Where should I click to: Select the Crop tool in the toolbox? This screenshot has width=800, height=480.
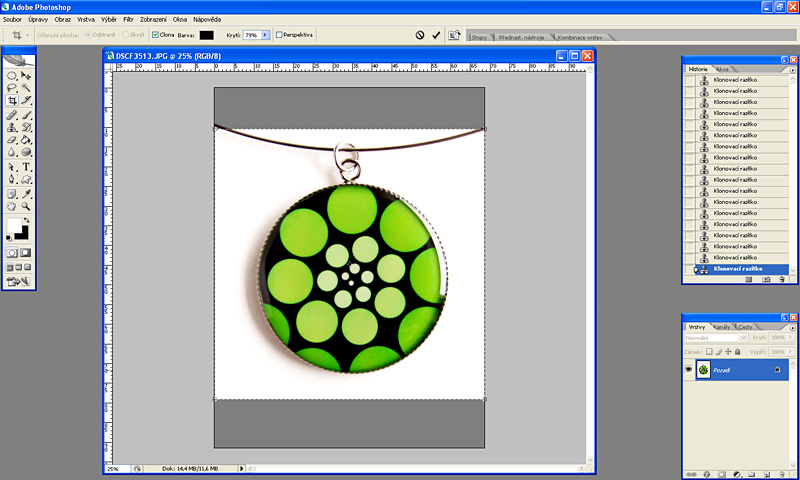click(x=12, y=101)
